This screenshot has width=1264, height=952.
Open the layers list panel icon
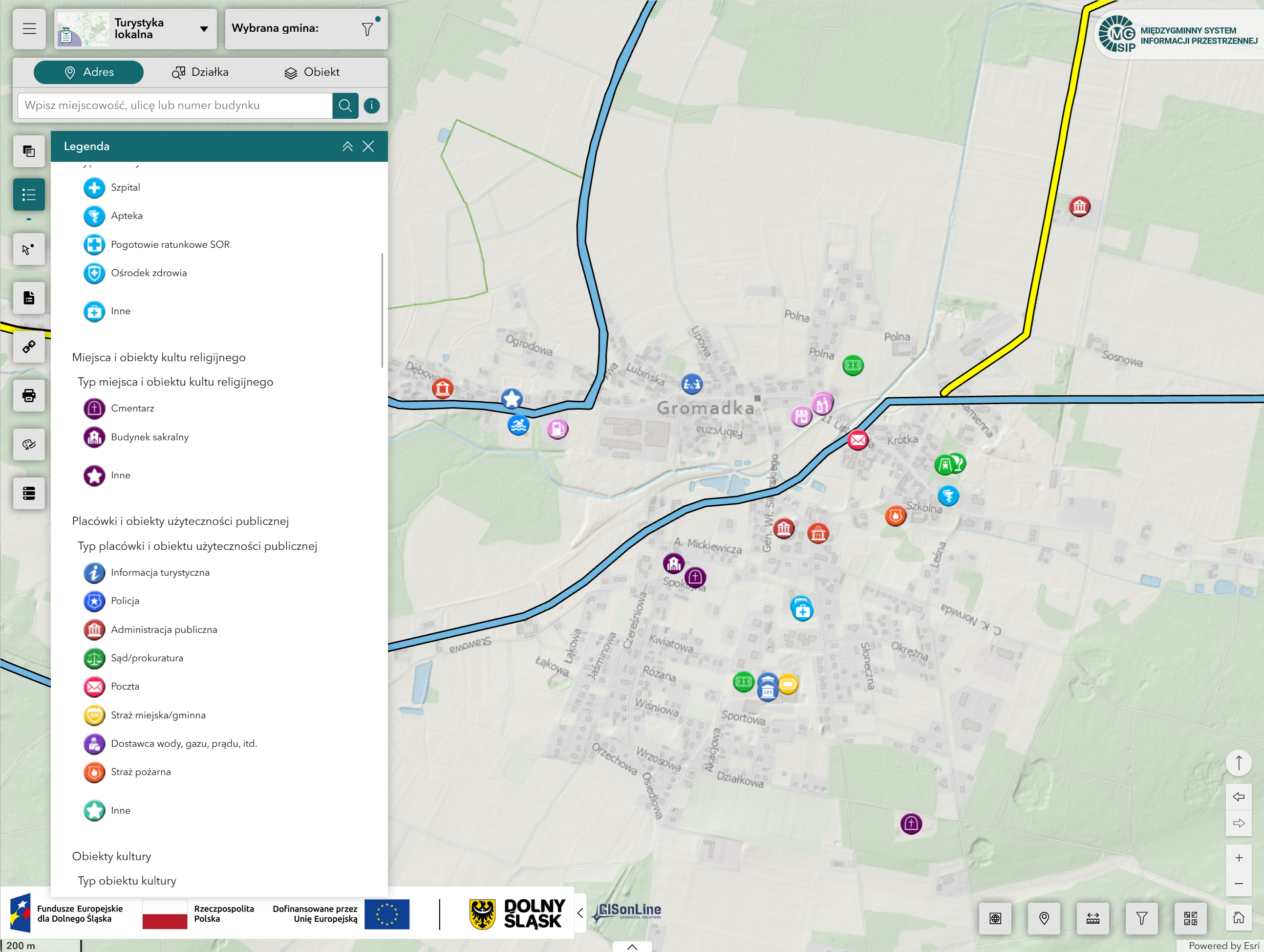pyautogui.click(x=29, y=151)
